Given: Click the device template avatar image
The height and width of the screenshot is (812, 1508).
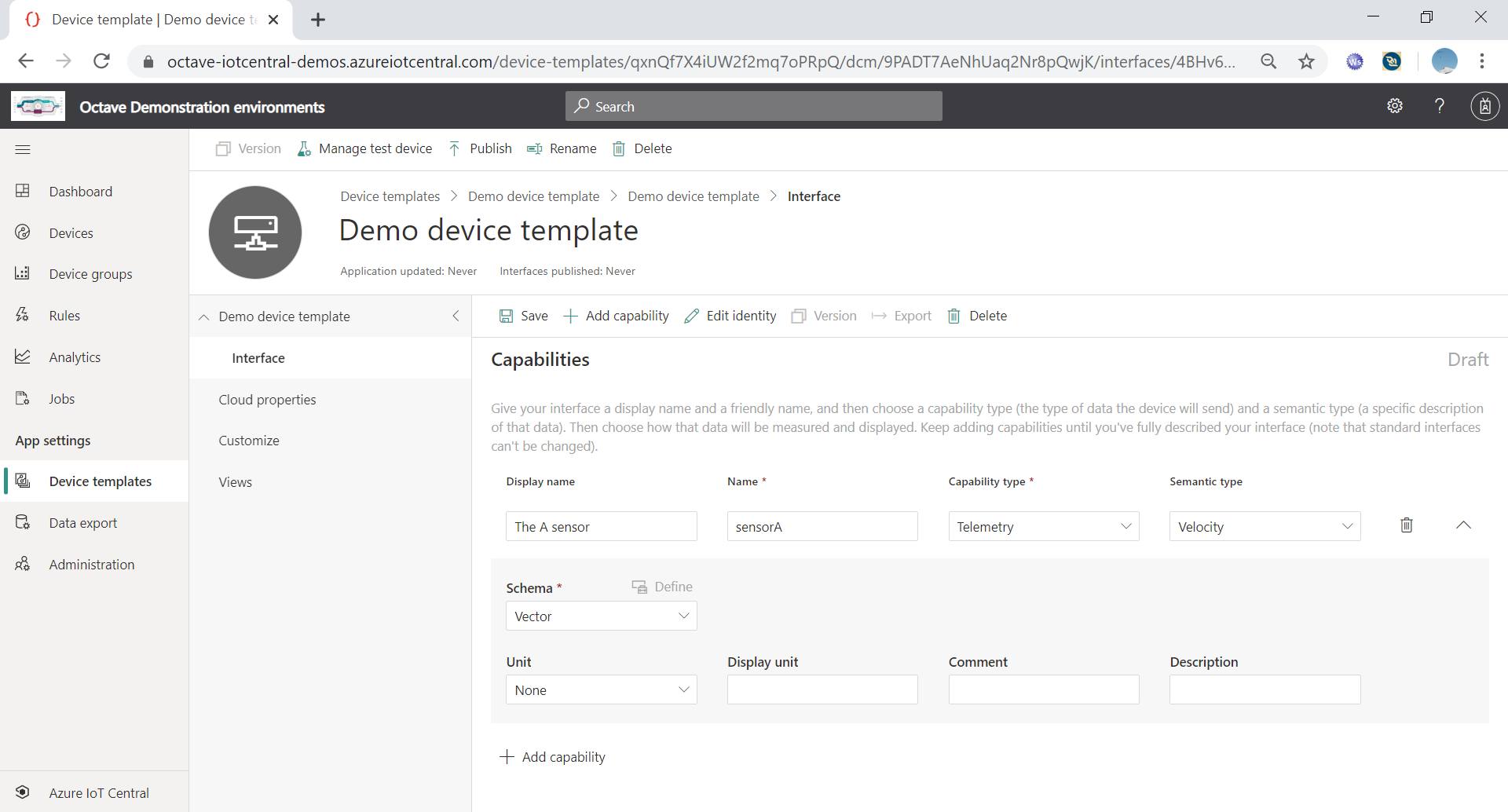Looking at the screenshot, I should [255, 232].
